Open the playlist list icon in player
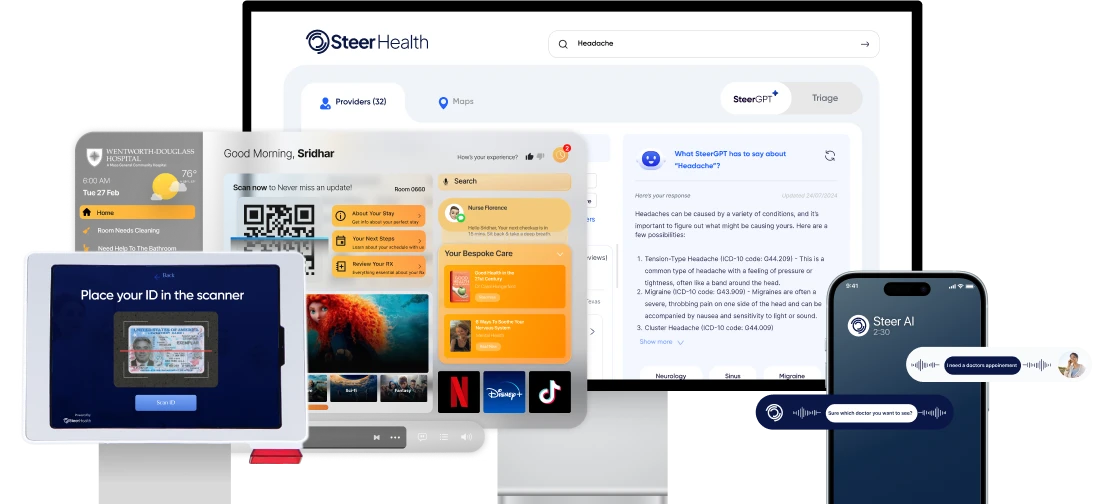Image resolution: width=1110 pixels, height=504 pixels. point(444,437)
